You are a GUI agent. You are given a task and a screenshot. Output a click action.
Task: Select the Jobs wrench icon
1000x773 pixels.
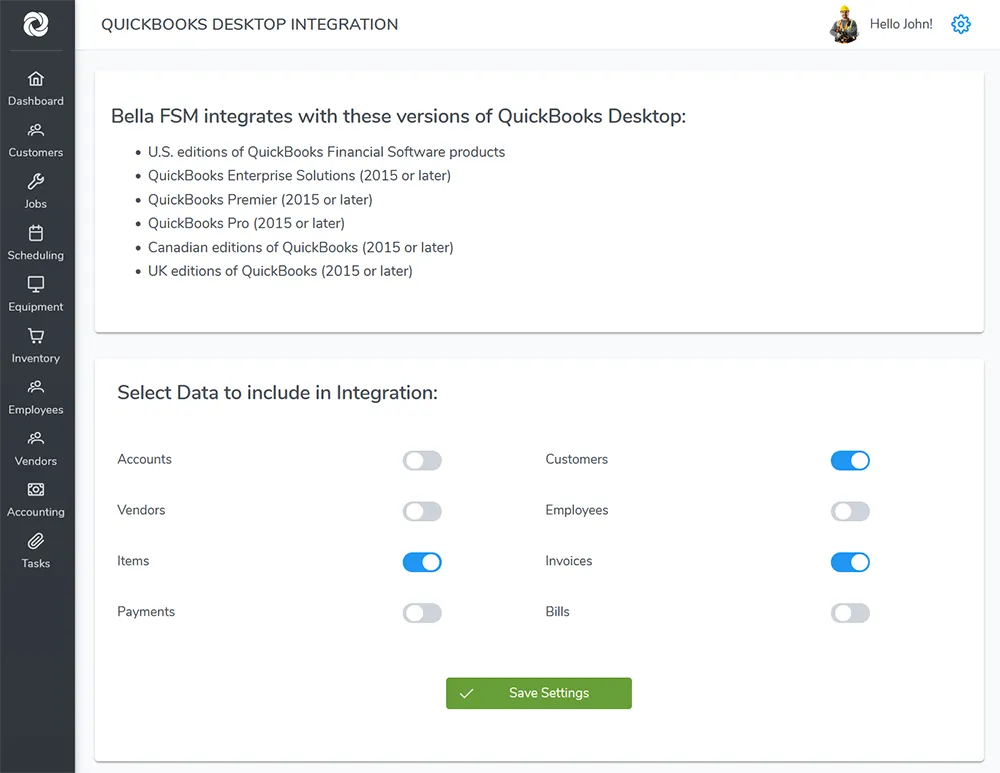(36, 182)
